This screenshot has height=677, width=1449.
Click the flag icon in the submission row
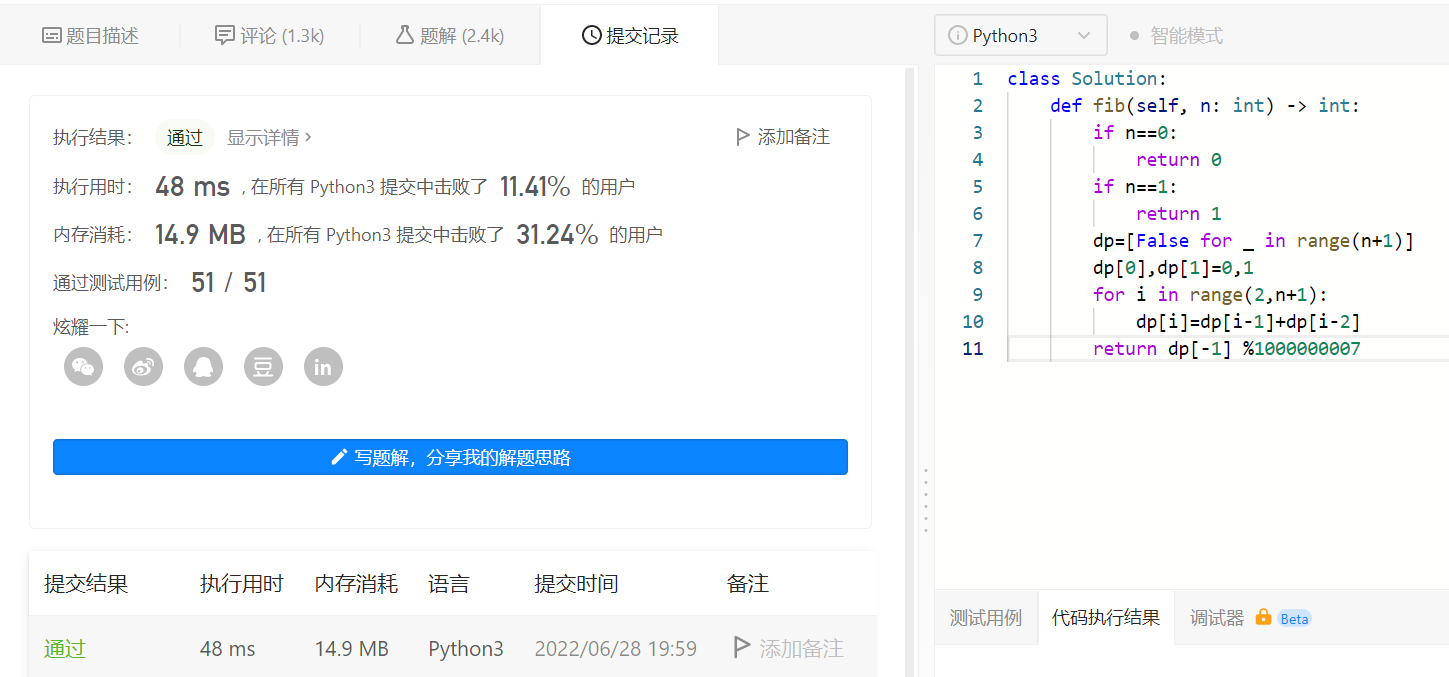(x=742, y=648)
